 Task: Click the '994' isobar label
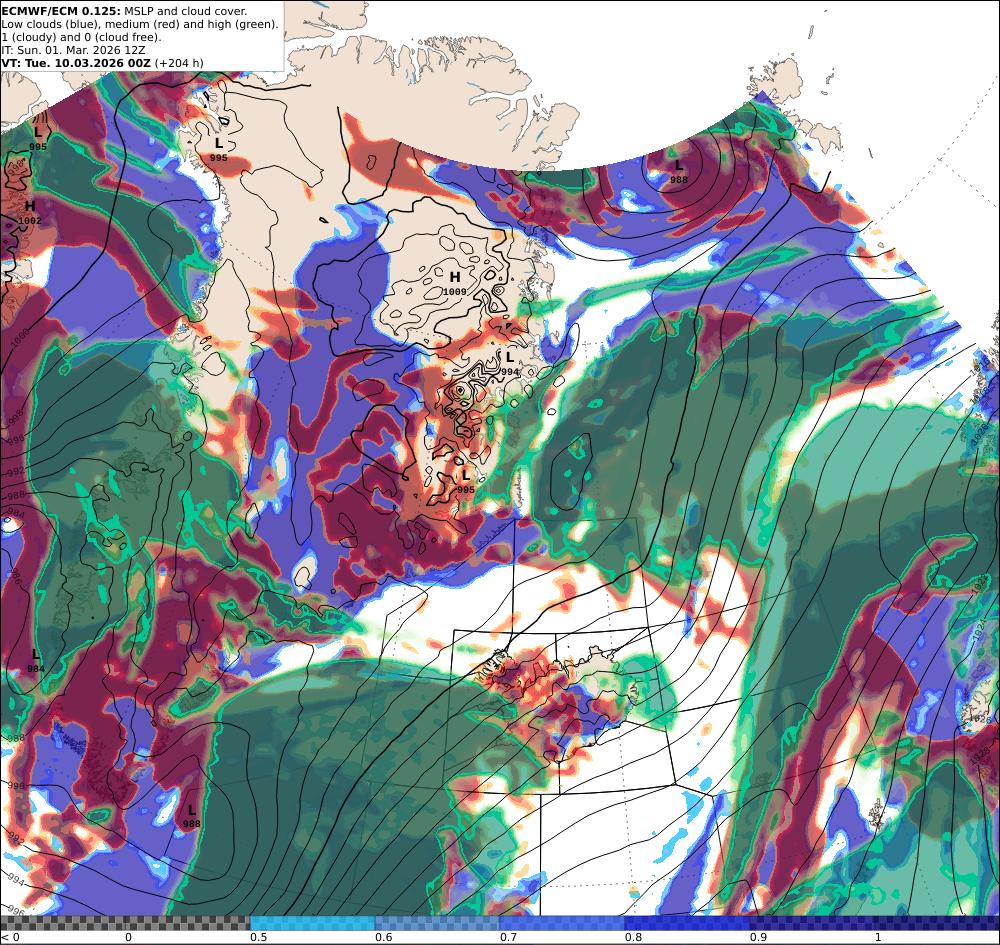17,879
